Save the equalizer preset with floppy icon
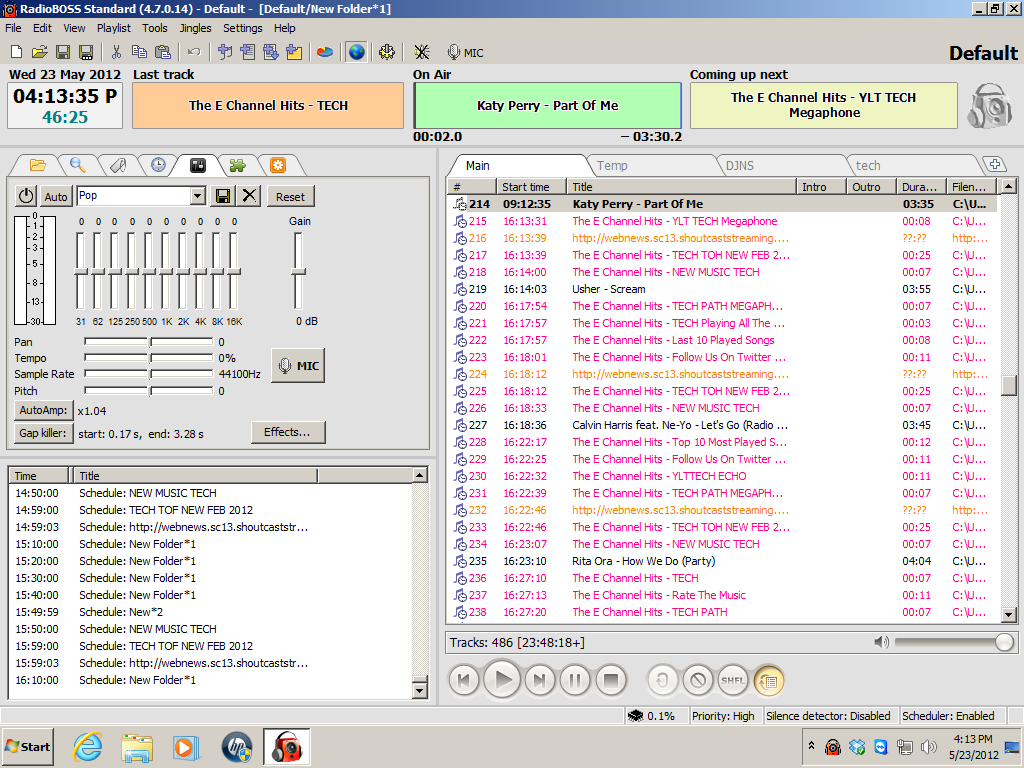 coord(222,196)
